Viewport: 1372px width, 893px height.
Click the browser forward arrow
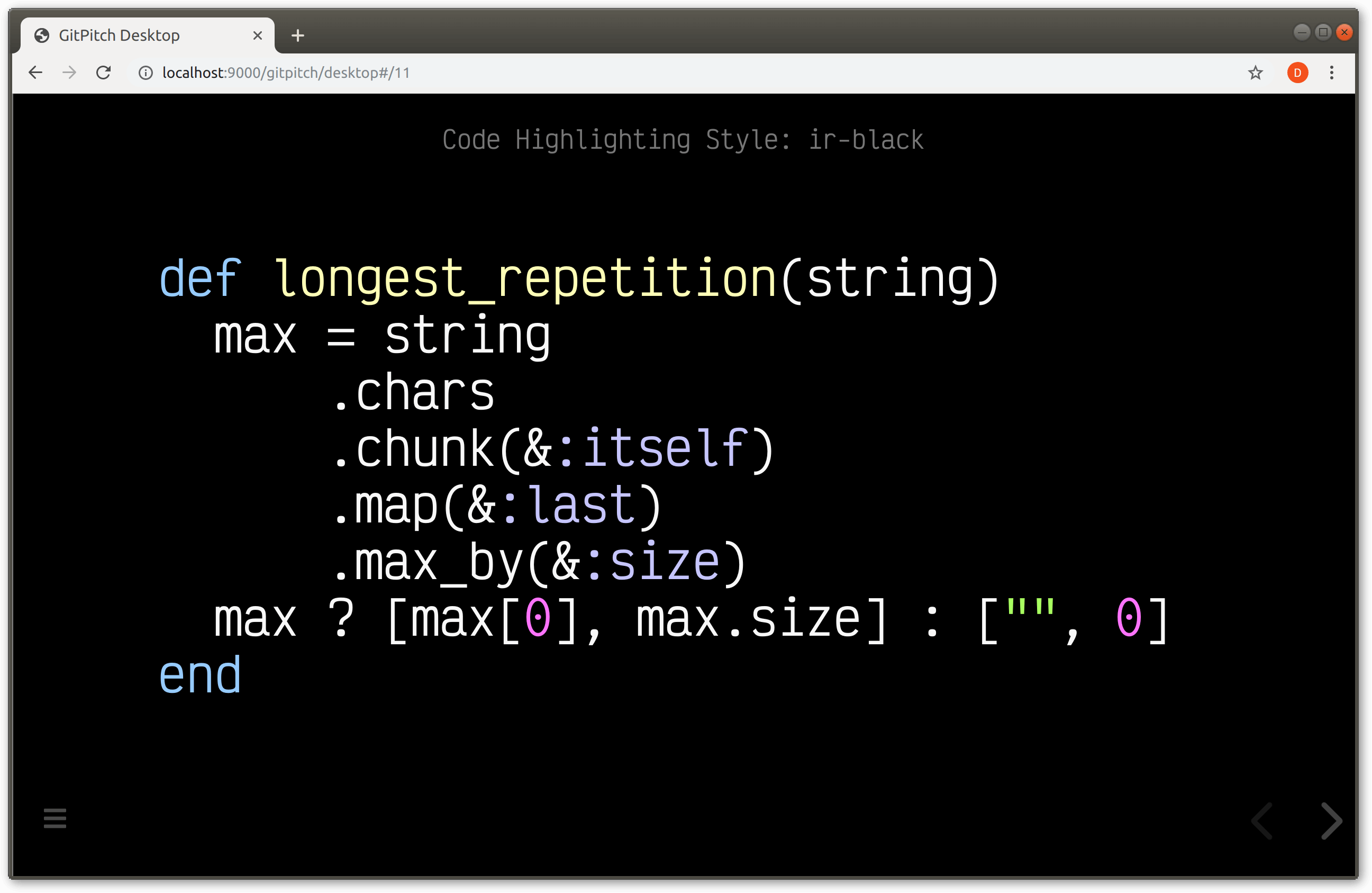(x=69, y=73)
